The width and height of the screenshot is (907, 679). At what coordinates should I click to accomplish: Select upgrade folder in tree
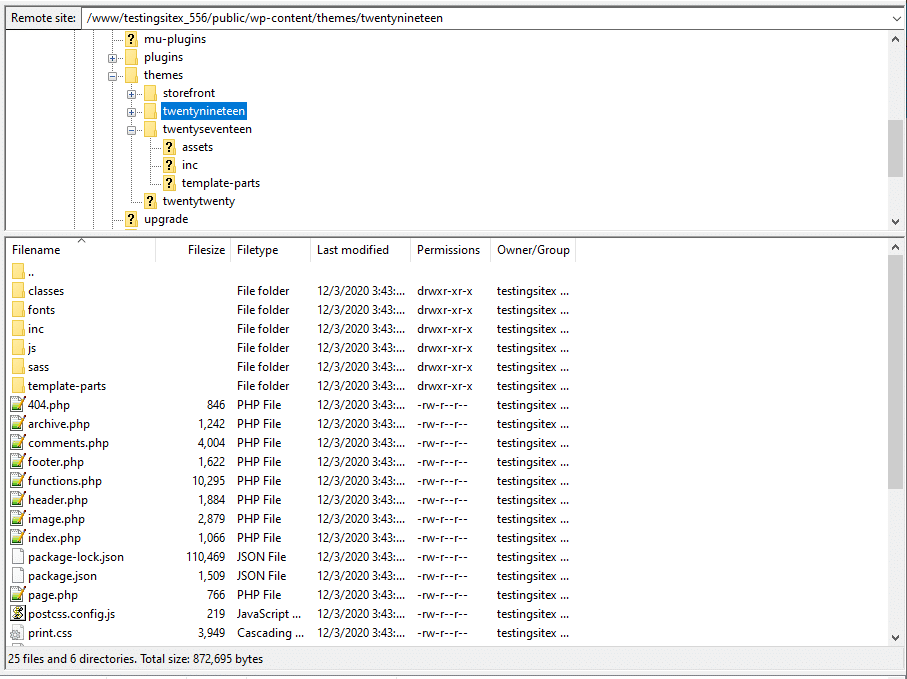[x=166, y=219]
